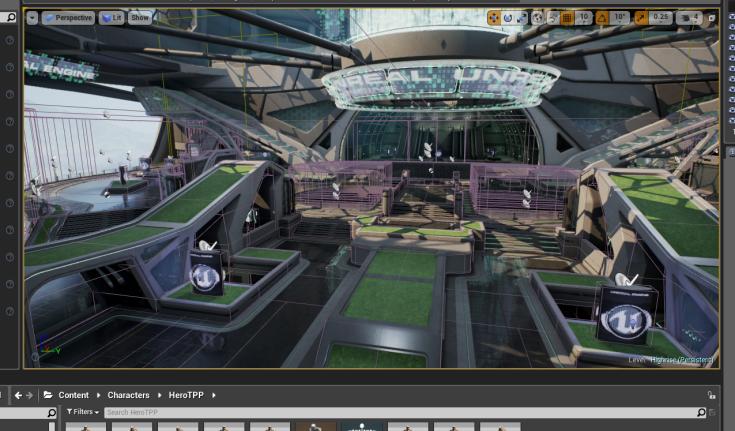Open the viewport options dropdown arrow
Viewport: 735px width, 431px height.
coord(32,18)
